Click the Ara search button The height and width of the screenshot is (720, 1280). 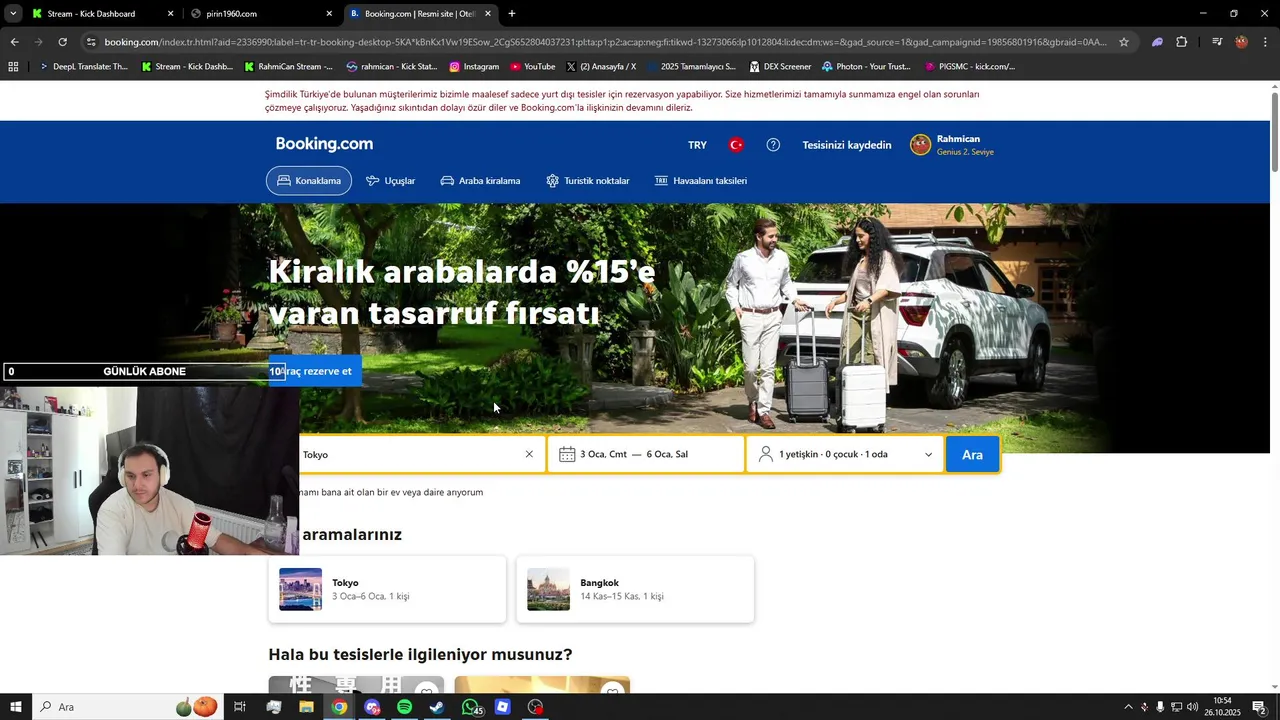(x=972, y=454)
